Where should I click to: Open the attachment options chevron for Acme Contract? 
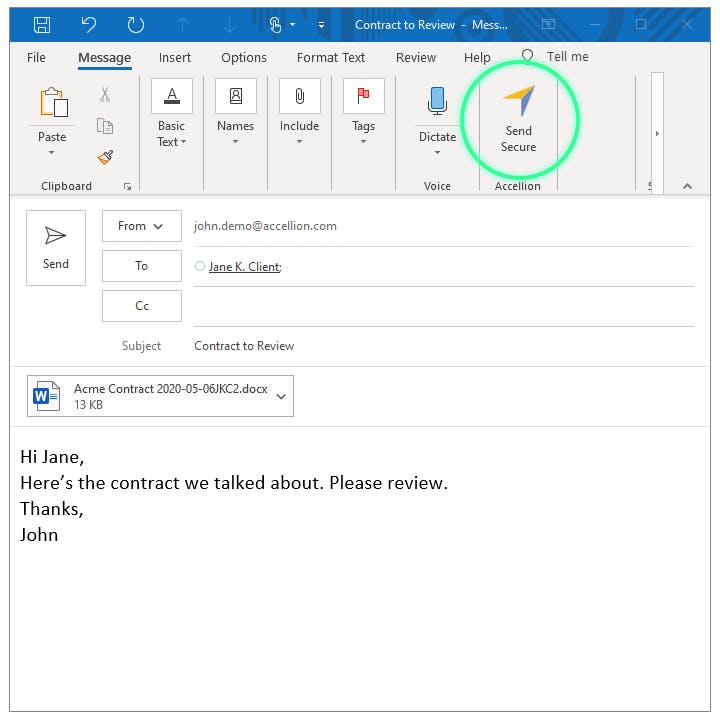(x=281, y=396)
